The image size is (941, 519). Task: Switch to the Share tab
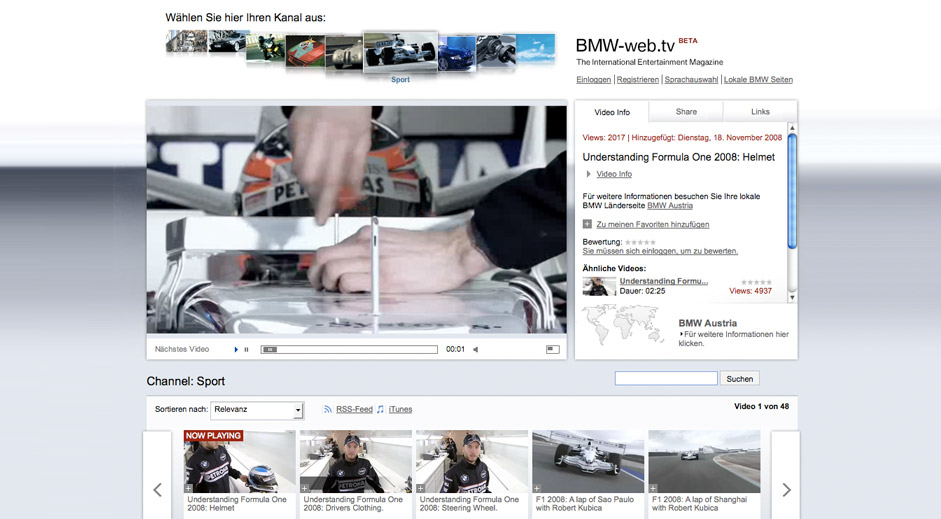click(x=686, y=112)
